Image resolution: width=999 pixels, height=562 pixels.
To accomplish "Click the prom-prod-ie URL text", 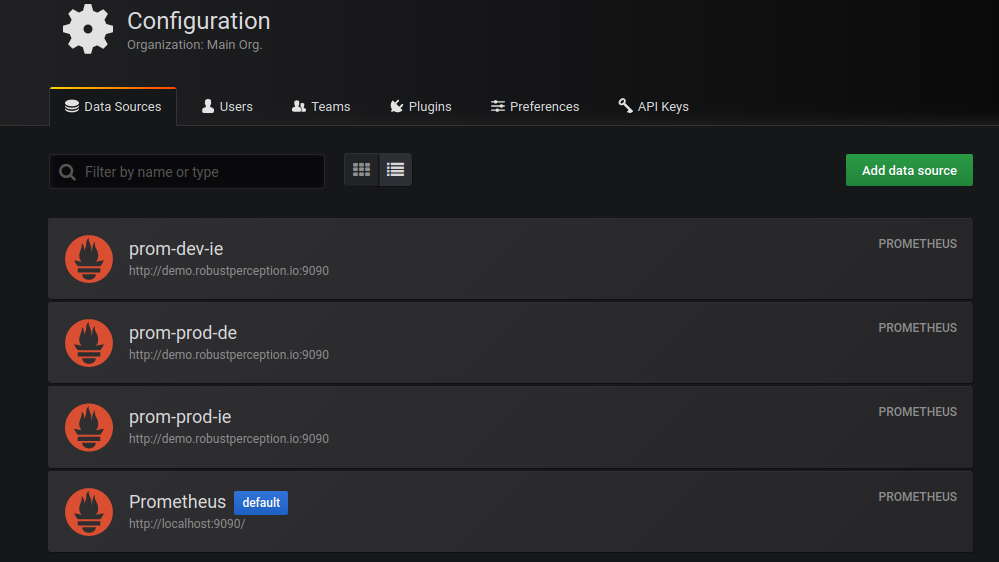I will pyautogui.click(x=229, y=439).
